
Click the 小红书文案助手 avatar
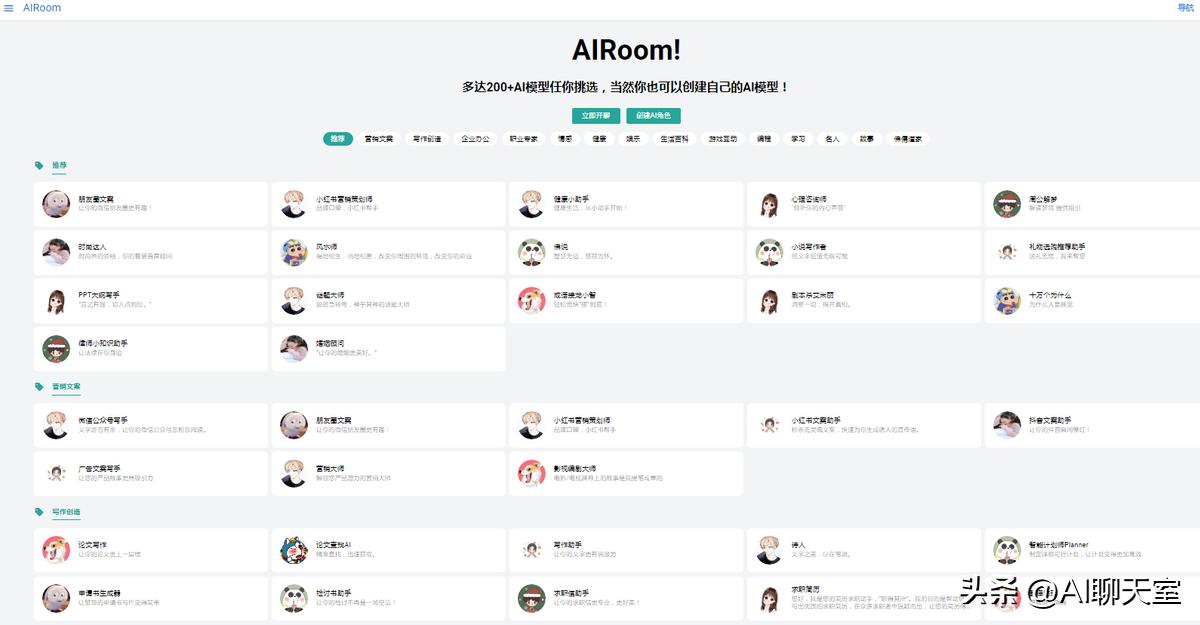coord(769,425)
